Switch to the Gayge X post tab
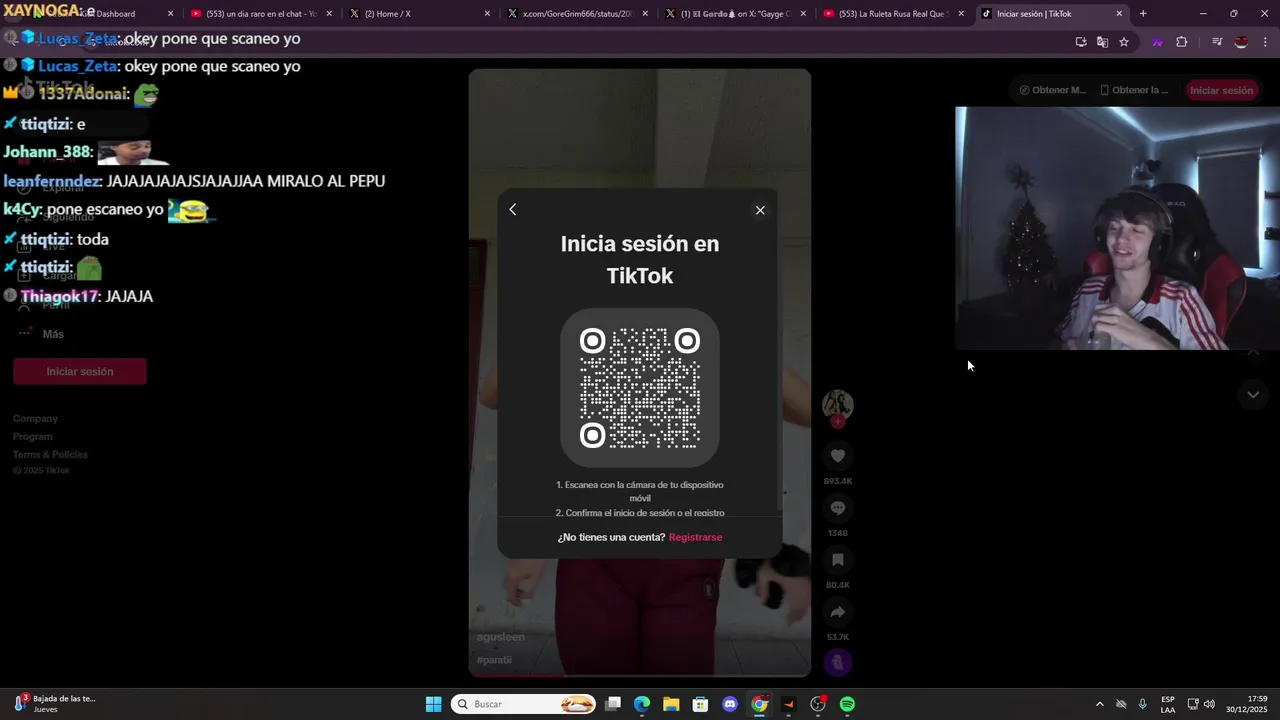This screenshot has height=720, width=1280. click(x=735, y=14)
